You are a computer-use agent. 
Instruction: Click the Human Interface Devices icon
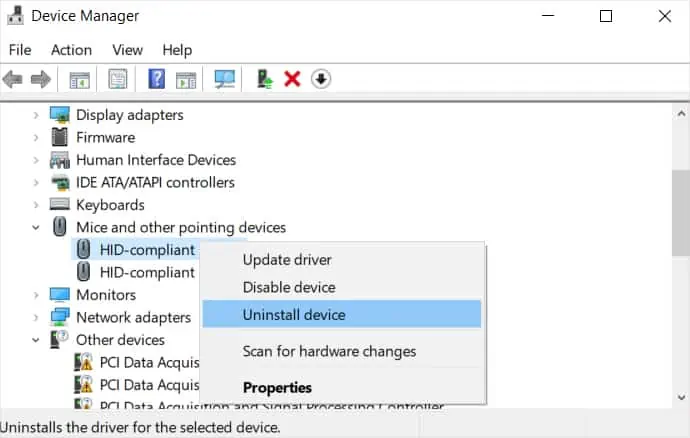tap(59, 160)
